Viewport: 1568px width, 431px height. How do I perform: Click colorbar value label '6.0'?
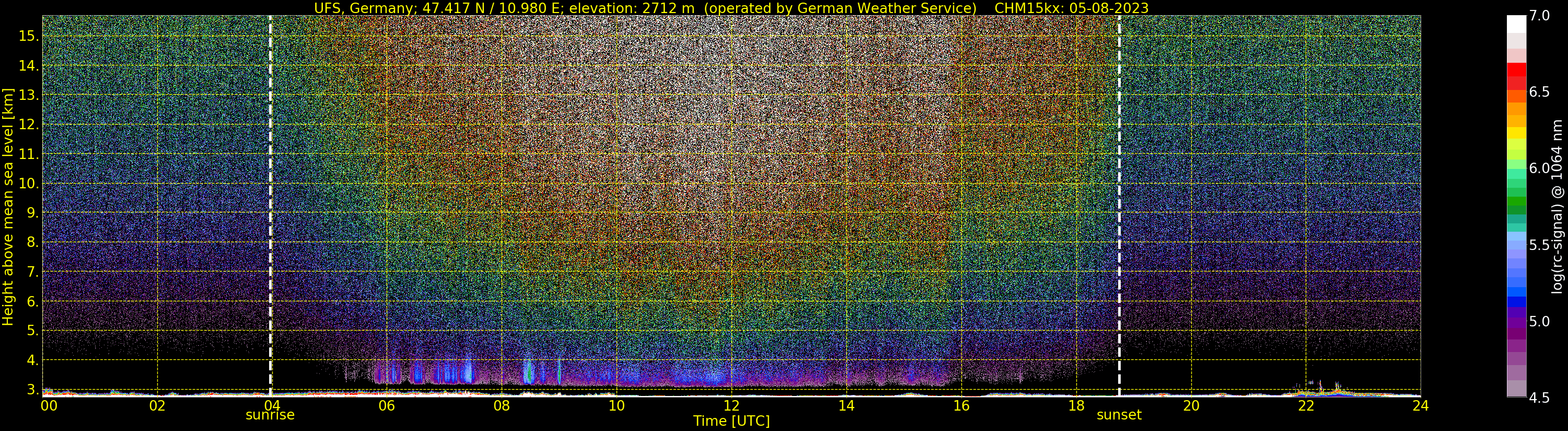click(x=1539, y=168)
